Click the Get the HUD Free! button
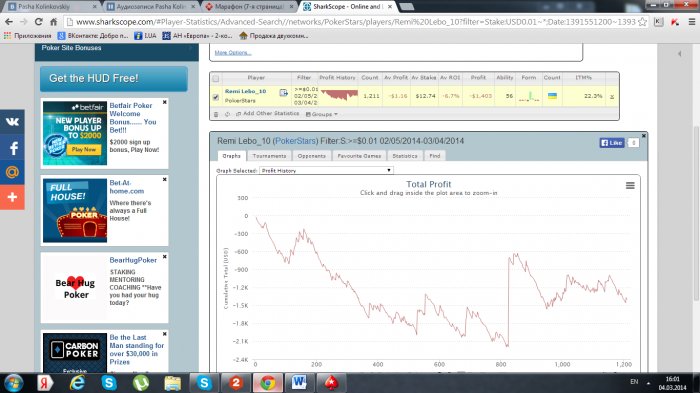The width and height of the screenshot is (700, 393). coord(114,79)
